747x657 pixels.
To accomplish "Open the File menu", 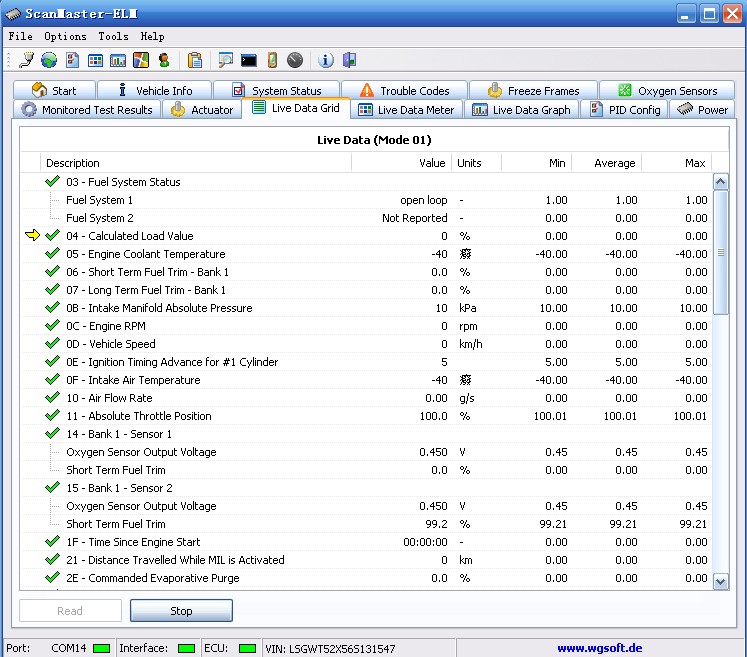I will pyautogui.click(x=20, y=37).
